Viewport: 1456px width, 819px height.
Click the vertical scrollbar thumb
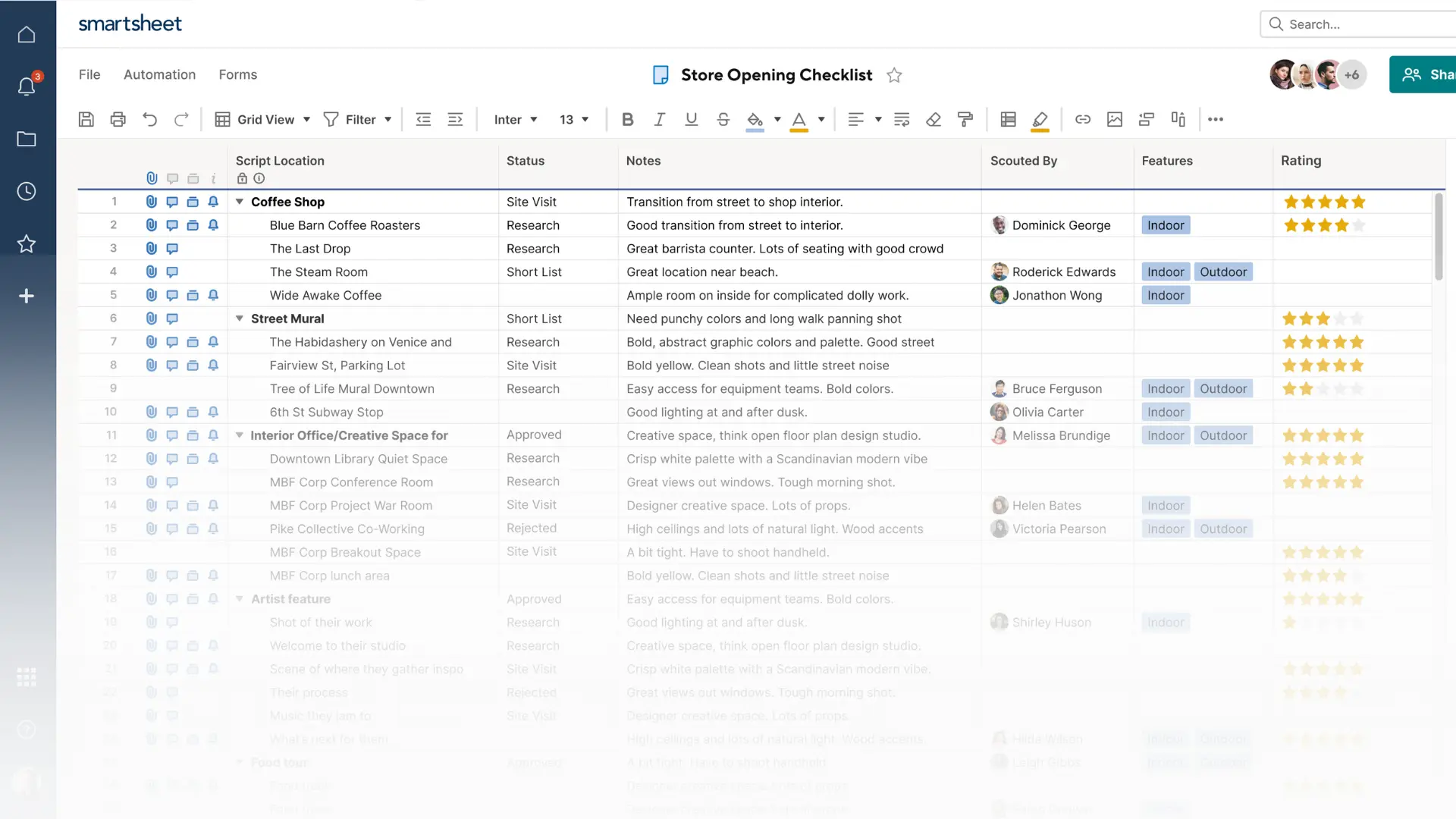click(1438, 237)
